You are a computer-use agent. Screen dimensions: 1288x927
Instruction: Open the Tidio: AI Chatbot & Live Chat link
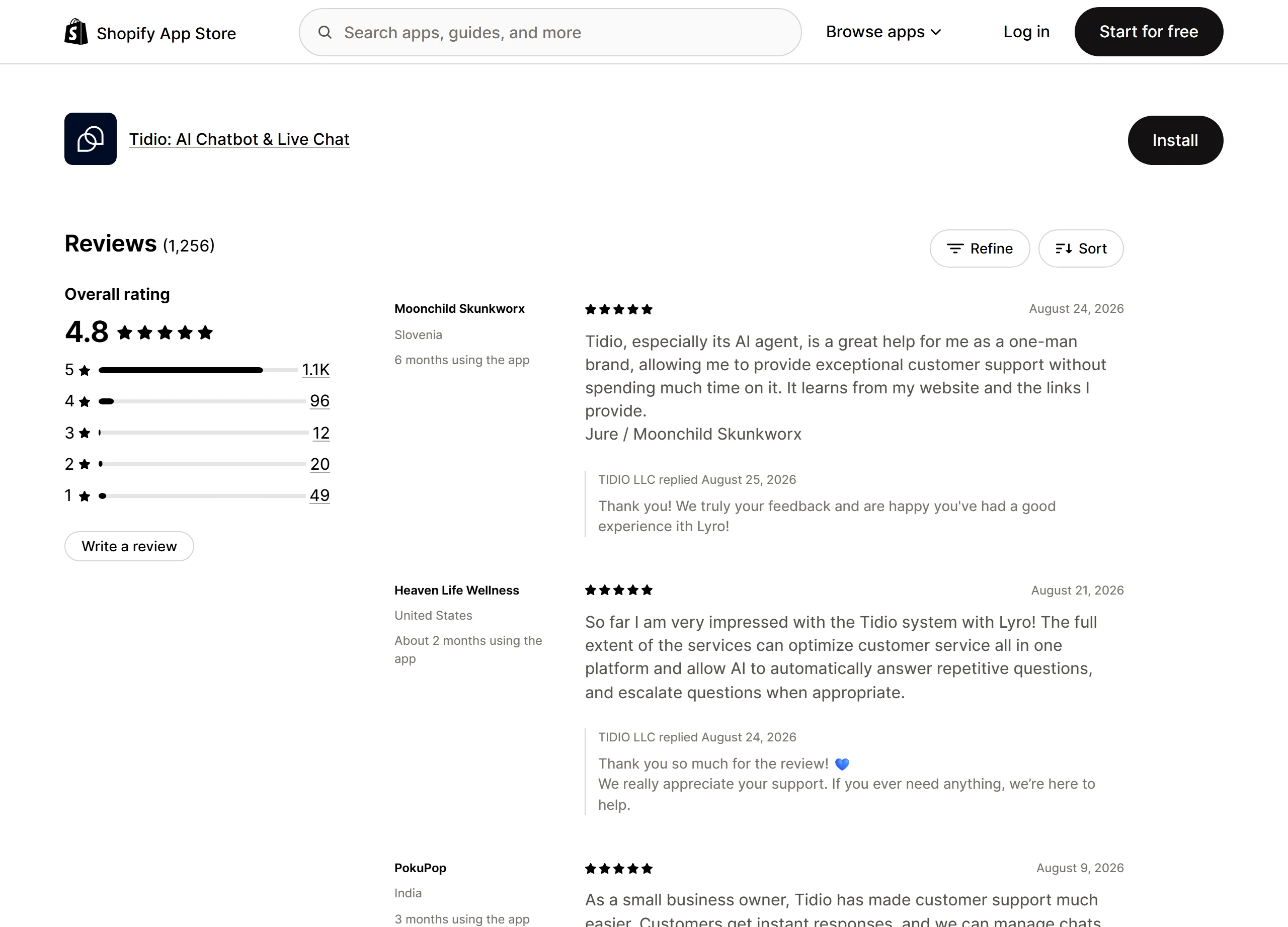pos(239,139)
